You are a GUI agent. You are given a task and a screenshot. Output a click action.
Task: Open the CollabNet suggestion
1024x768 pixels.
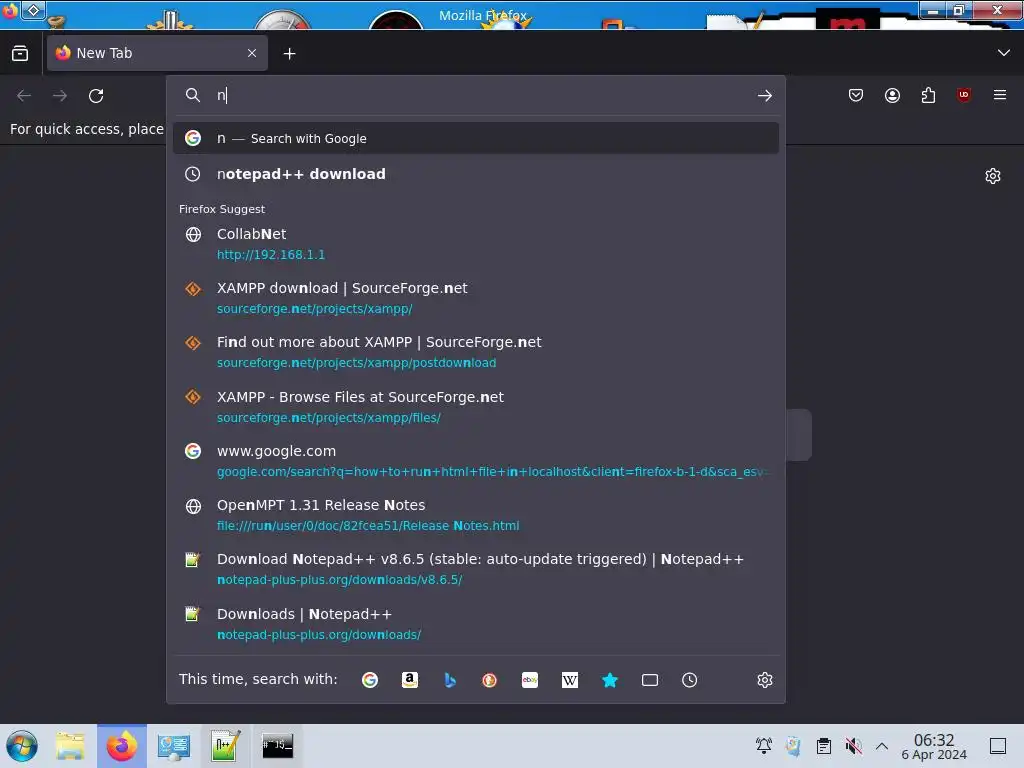tap(475, 244)
